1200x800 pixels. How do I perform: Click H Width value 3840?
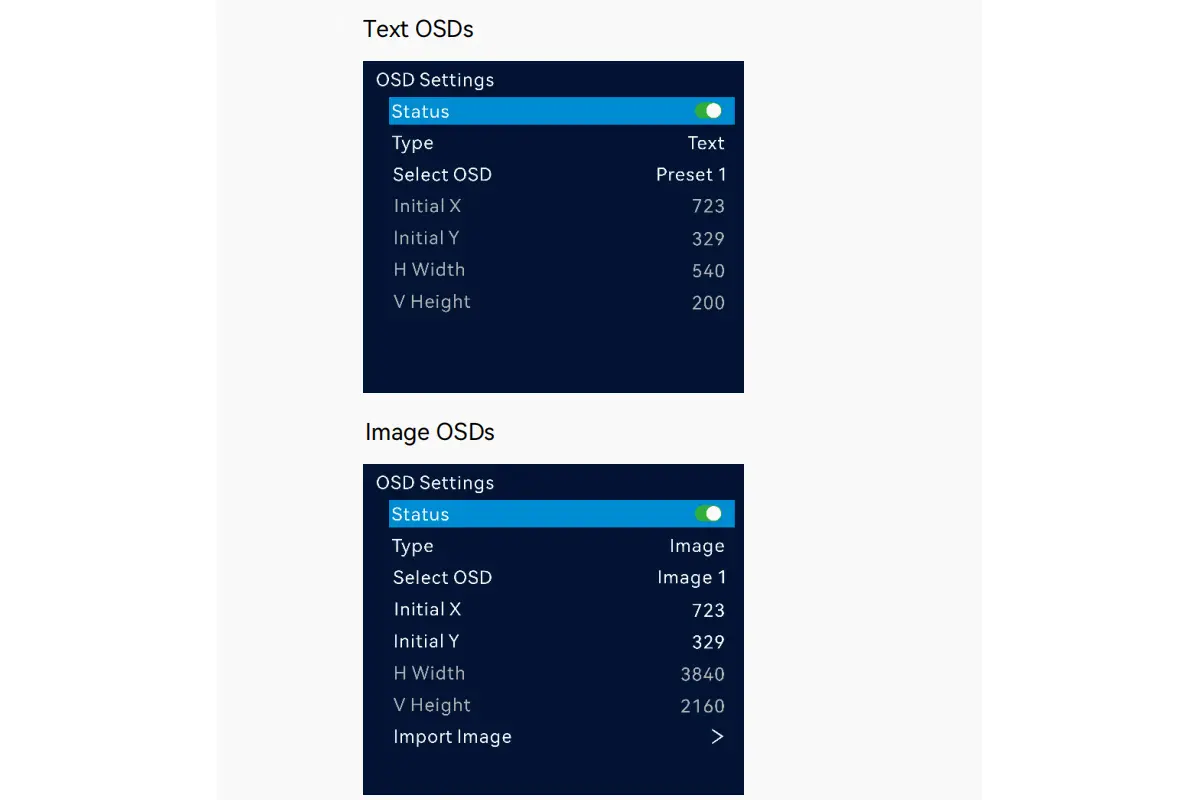click(702, 674)
